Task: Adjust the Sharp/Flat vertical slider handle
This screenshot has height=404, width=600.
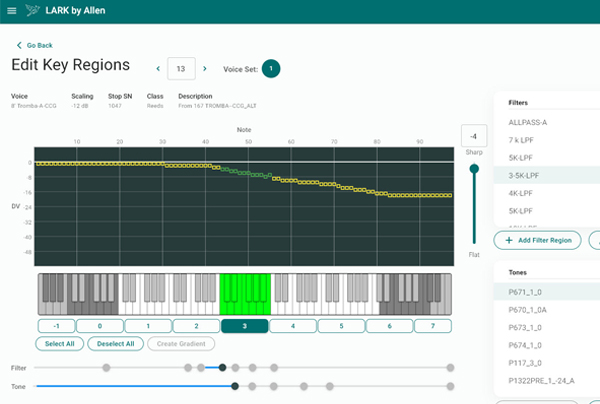Action: [474, 169]
